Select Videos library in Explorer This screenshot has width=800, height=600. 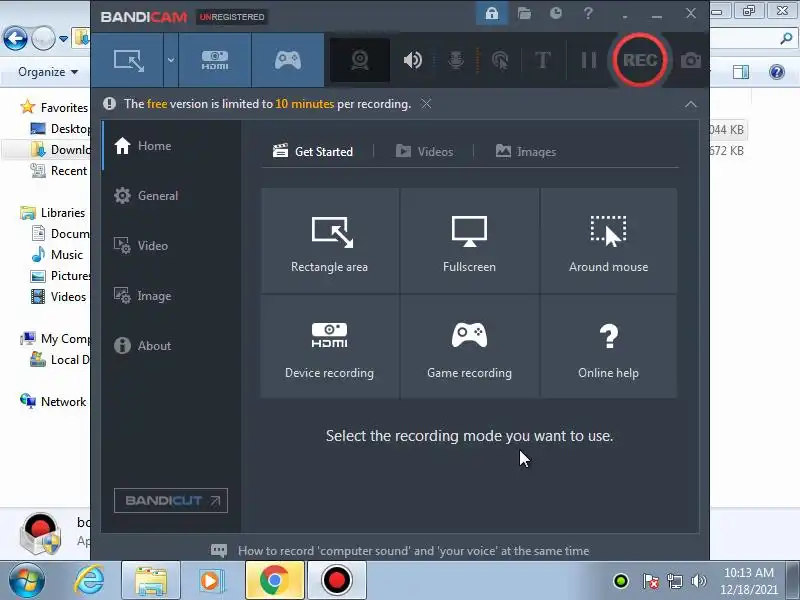click(x=58, y=296)
